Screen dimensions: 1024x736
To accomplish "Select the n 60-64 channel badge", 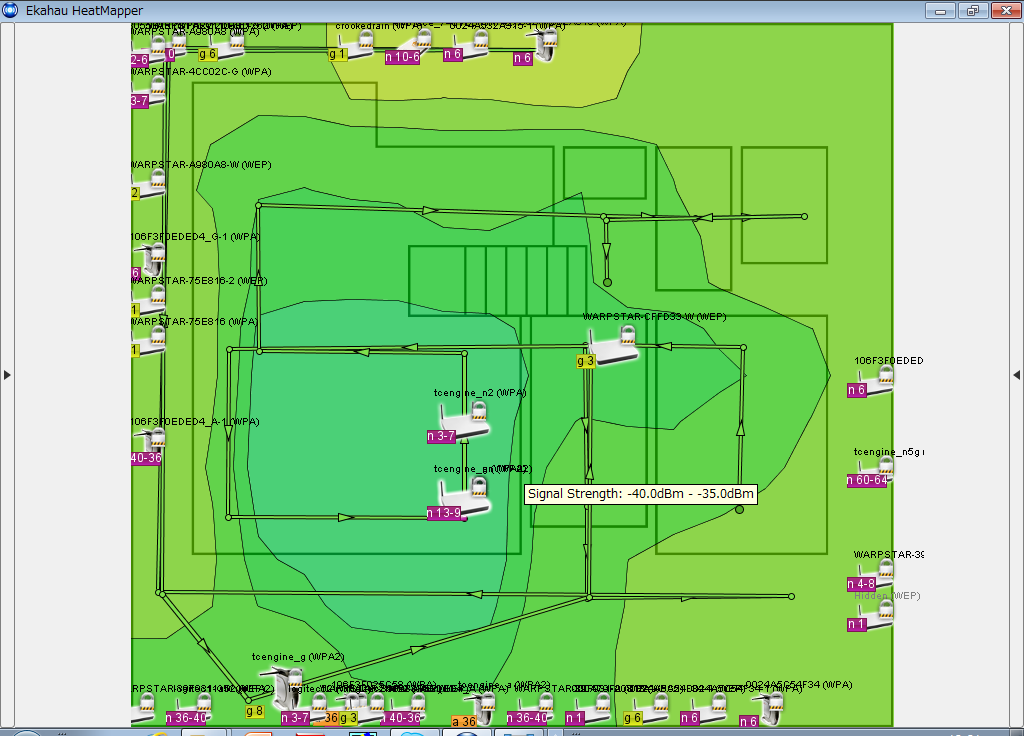I will (867, 481).
